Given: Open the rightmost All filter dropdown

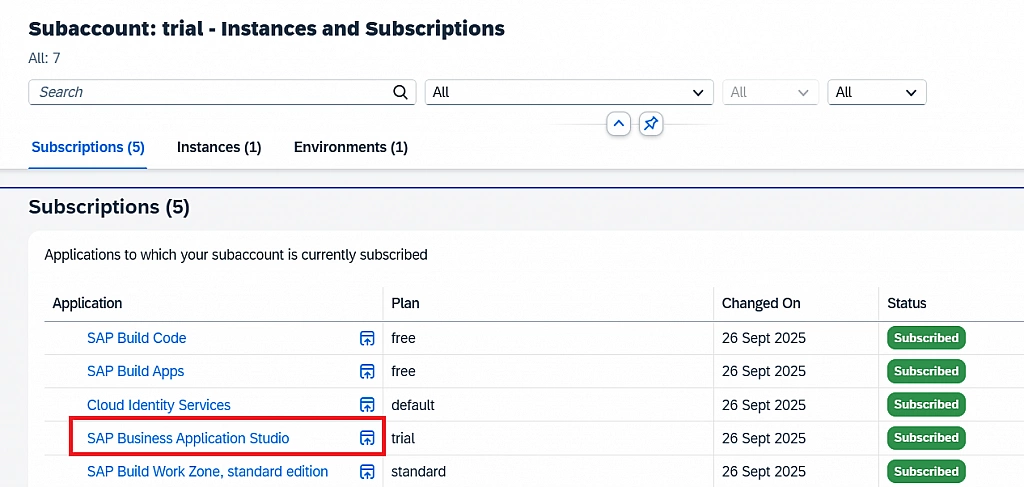Looking at the screenshot, I should pyautogui.click(x=876, y=92).
